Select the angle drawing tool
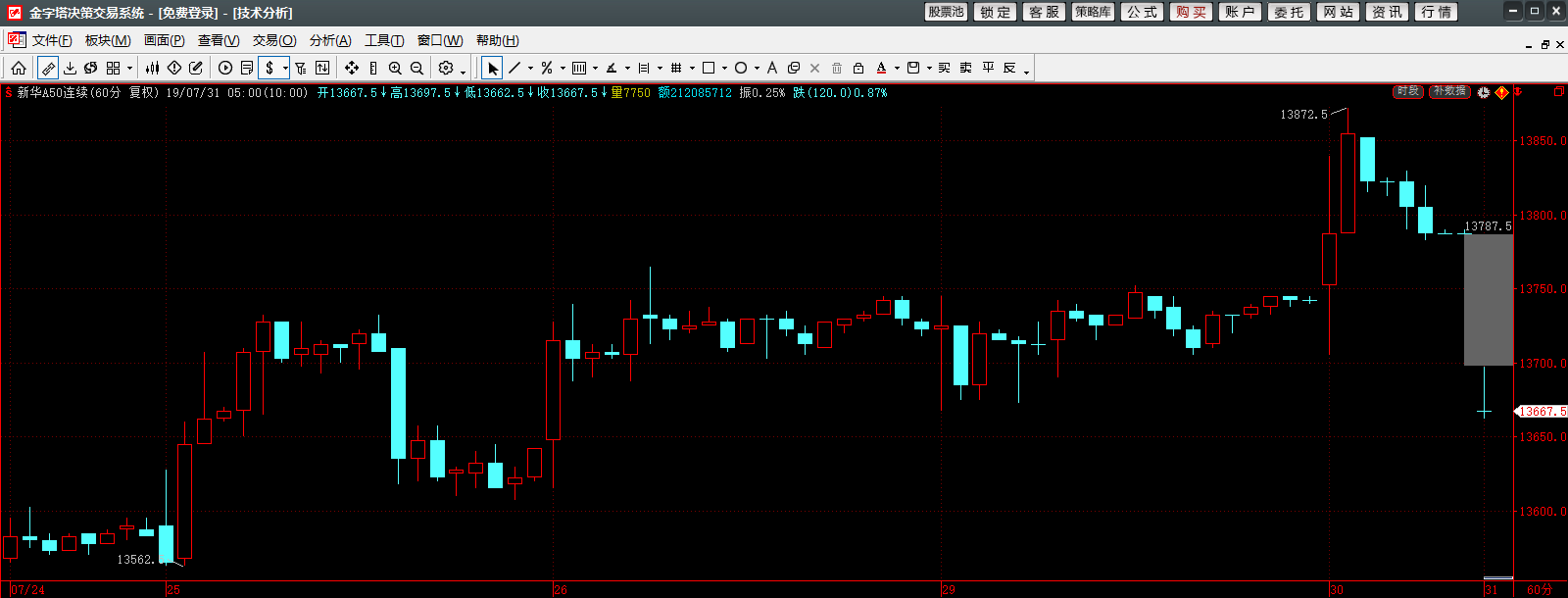 click(612, 68)
